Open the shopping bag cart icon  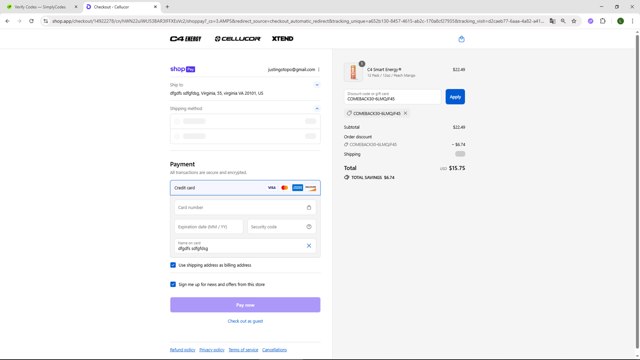pos(461,39)
